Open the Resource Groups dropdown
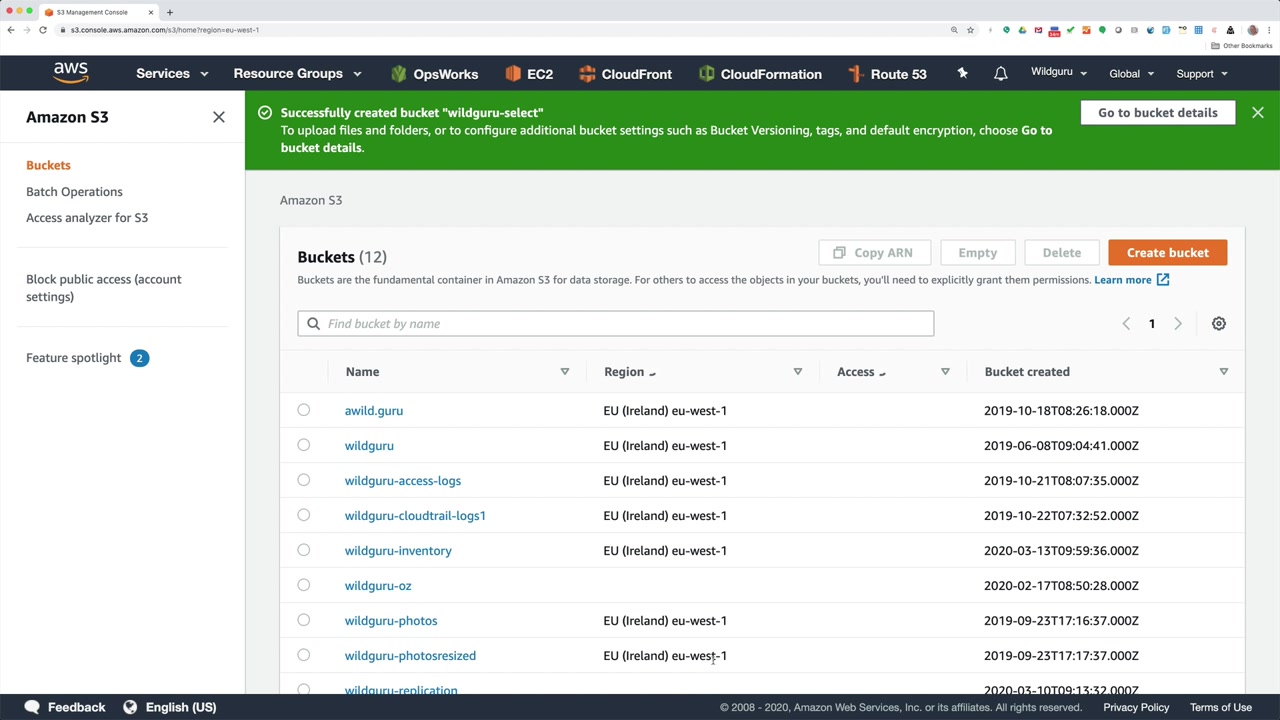 297,74
